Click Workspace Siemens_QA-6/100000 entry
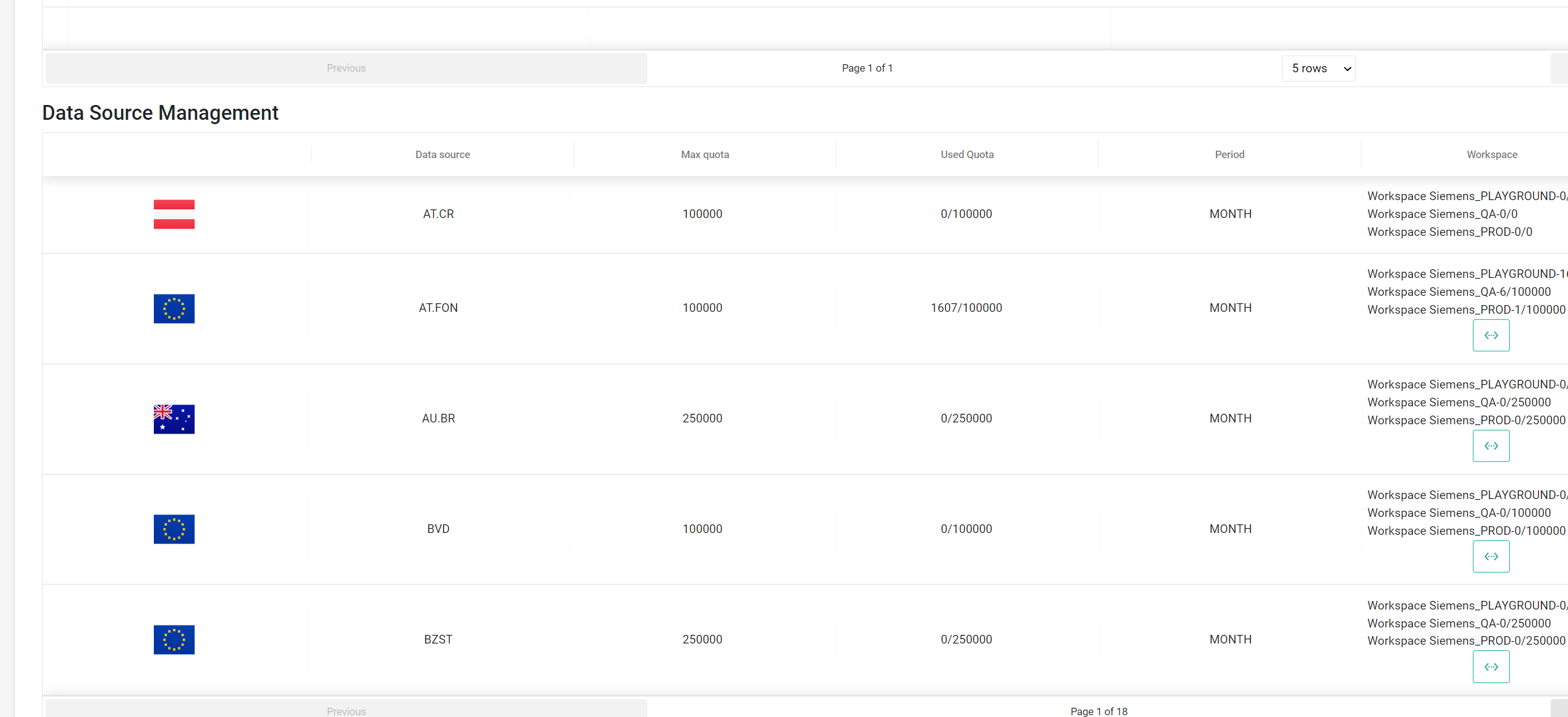Image resolution: width=1568 pixels, height=717 pixels. coord(1459,291)
